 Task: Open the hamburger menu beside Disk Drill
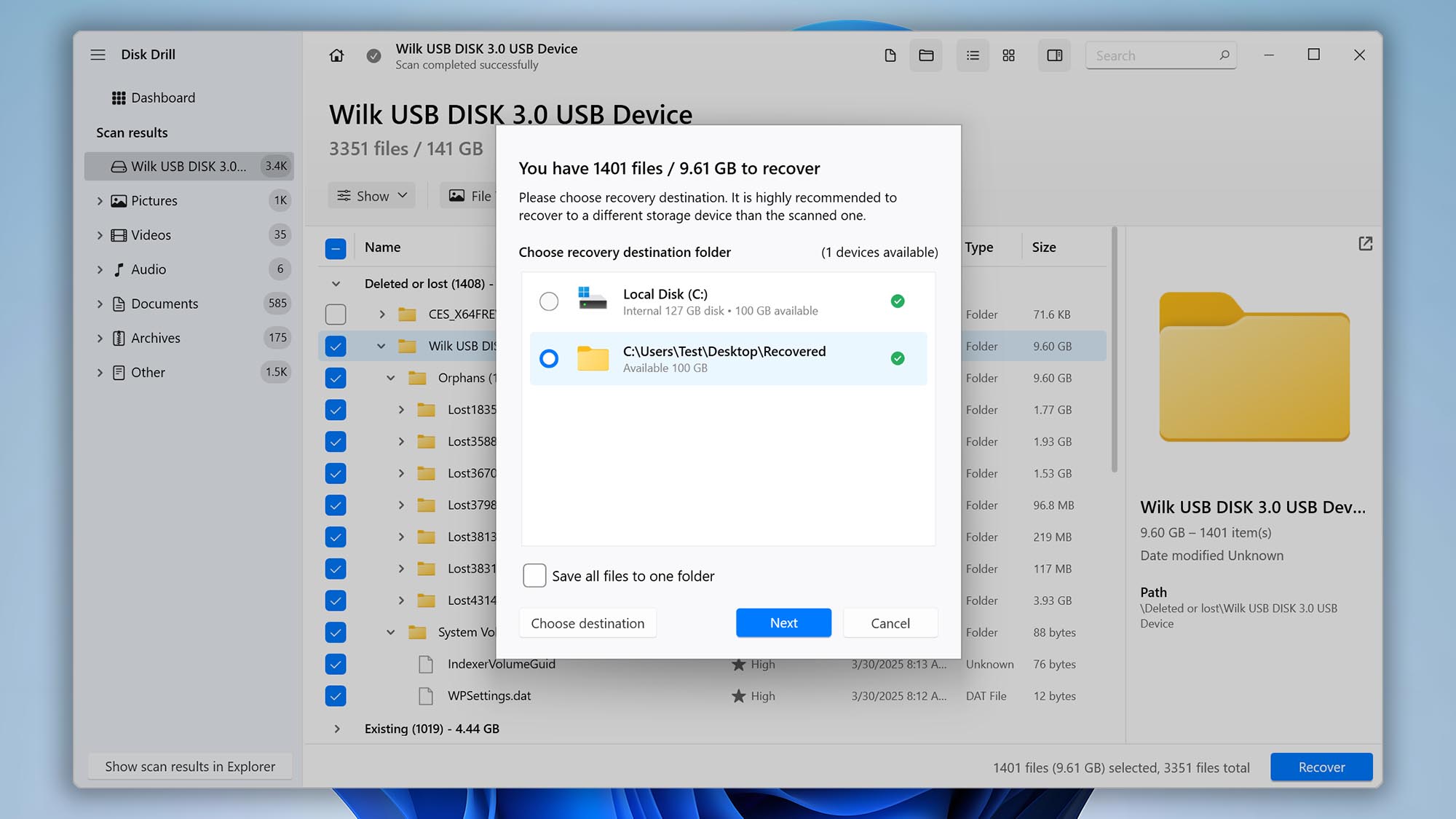(98, 54)
